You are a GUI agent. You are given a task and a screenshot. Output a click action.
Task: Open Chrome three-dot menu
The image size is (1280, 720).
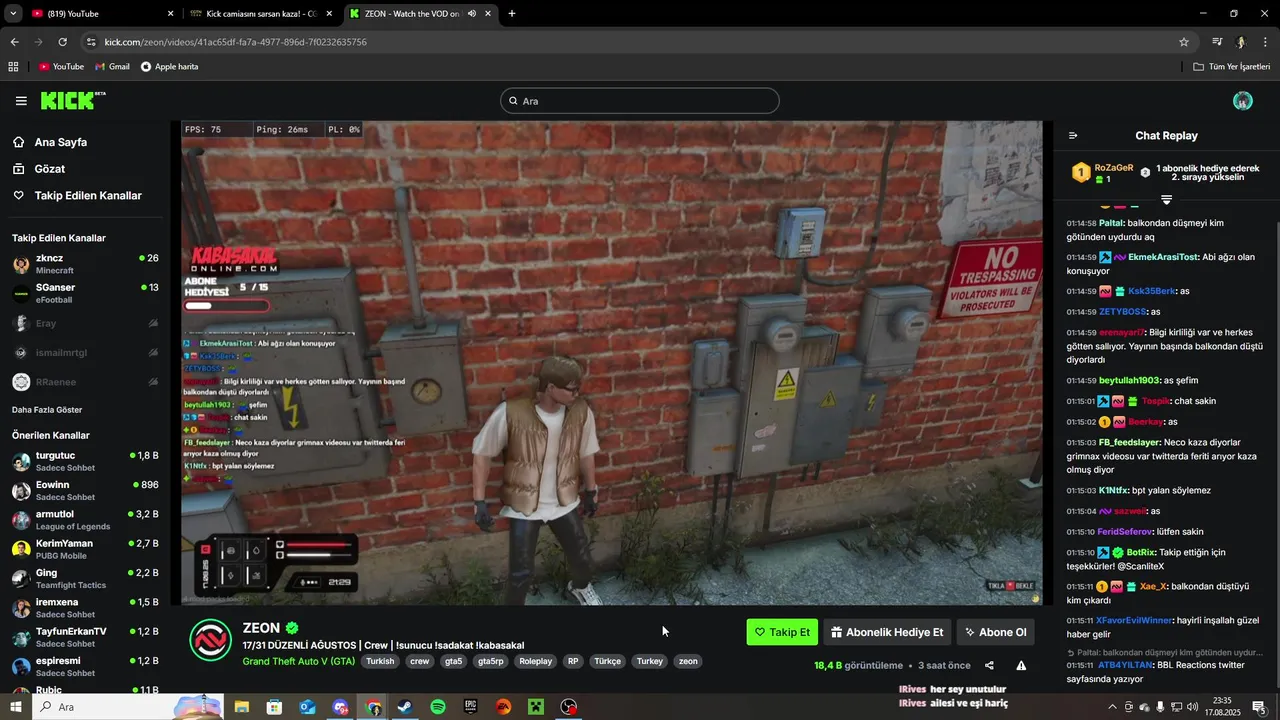1264,42
